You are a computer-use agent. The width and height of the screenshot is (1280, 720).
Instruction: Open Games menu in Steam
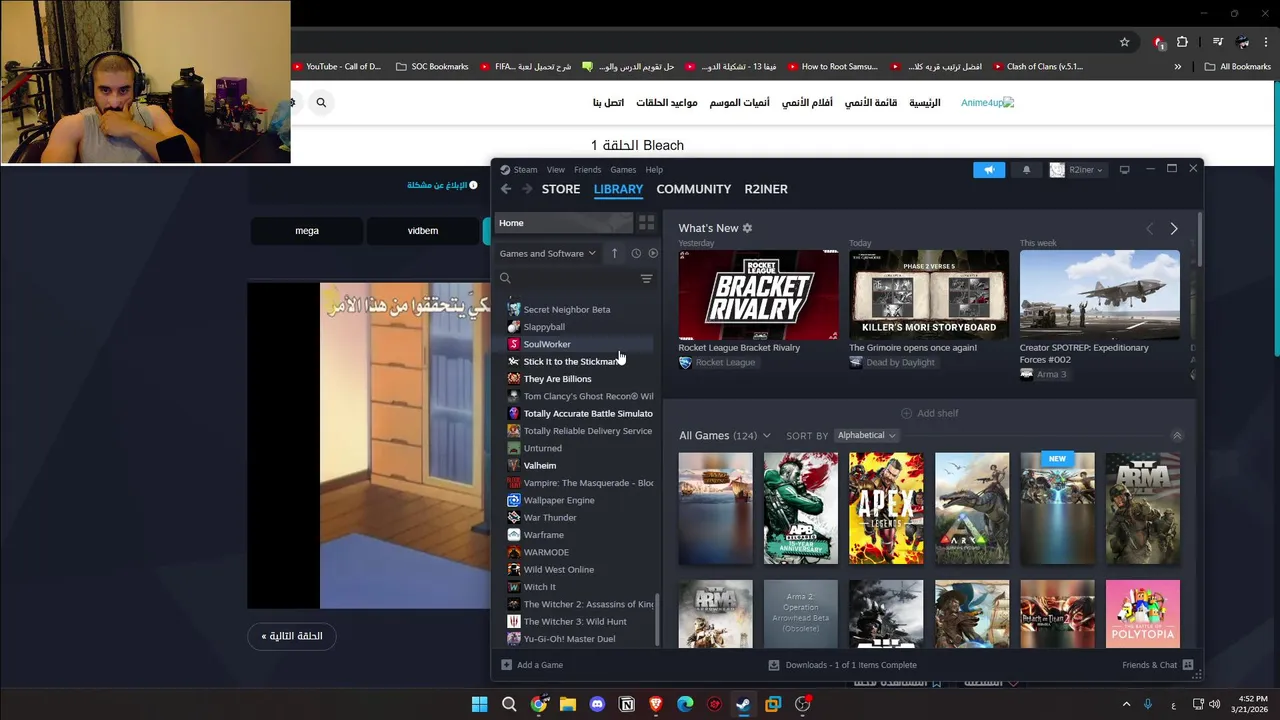(623, 170)
